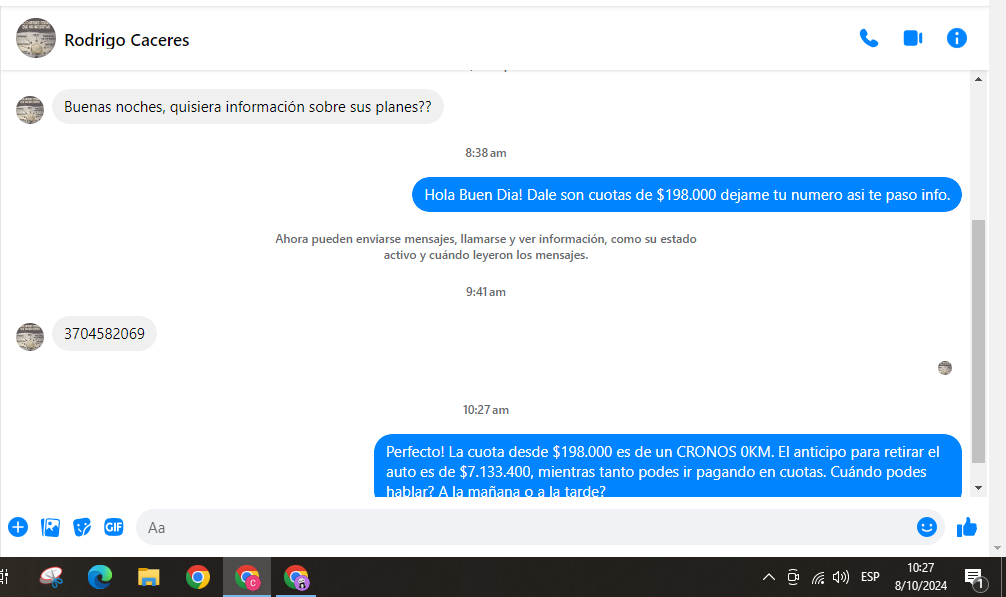Choose a sticker for the message
The width and height of the screenshot is (1006, 597).
pos(81,527)
